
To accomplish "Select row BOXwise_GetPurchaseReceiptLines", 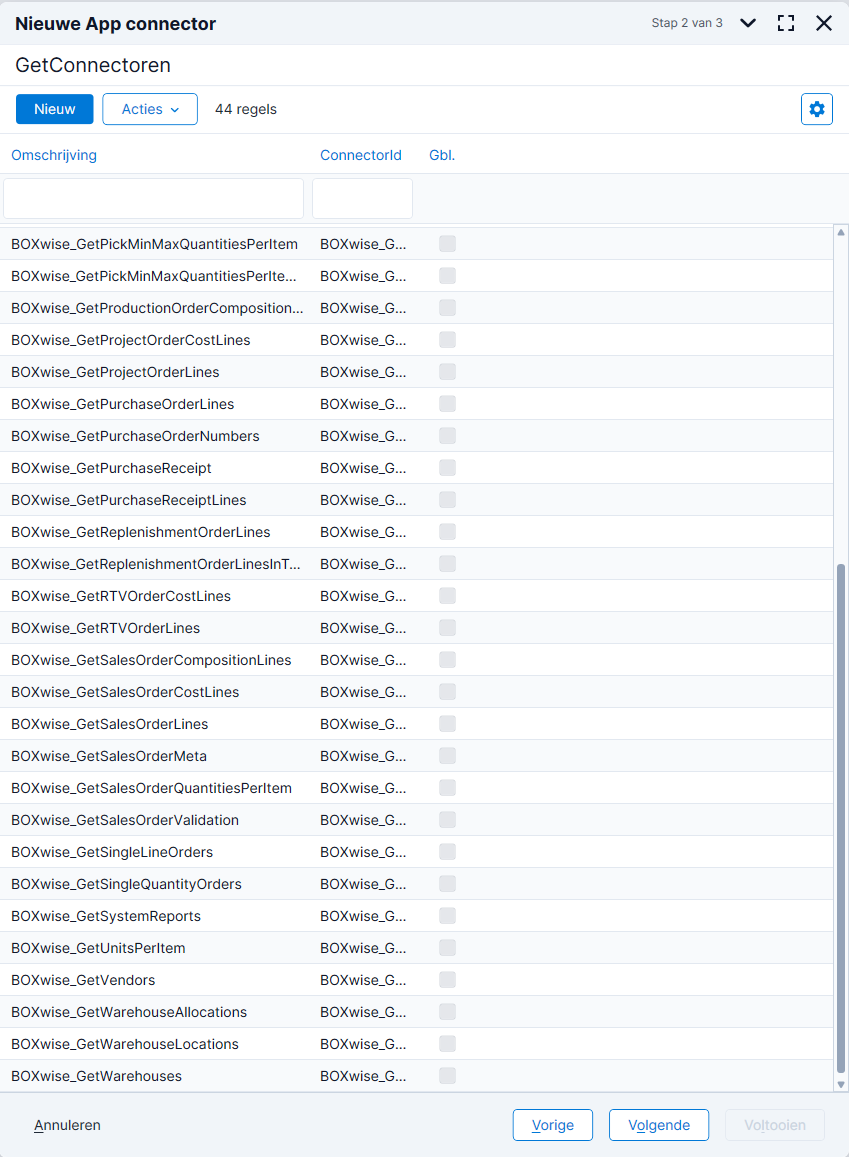I will pos(416,500).
